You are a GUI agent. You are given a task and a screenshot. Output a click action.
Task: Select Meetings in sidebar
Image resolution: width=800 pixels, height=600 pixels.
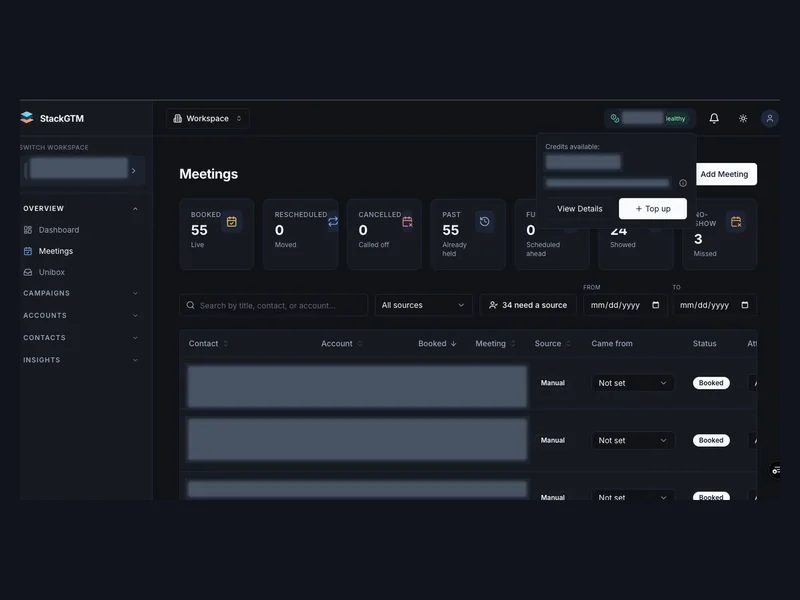(x=56, y=251)
